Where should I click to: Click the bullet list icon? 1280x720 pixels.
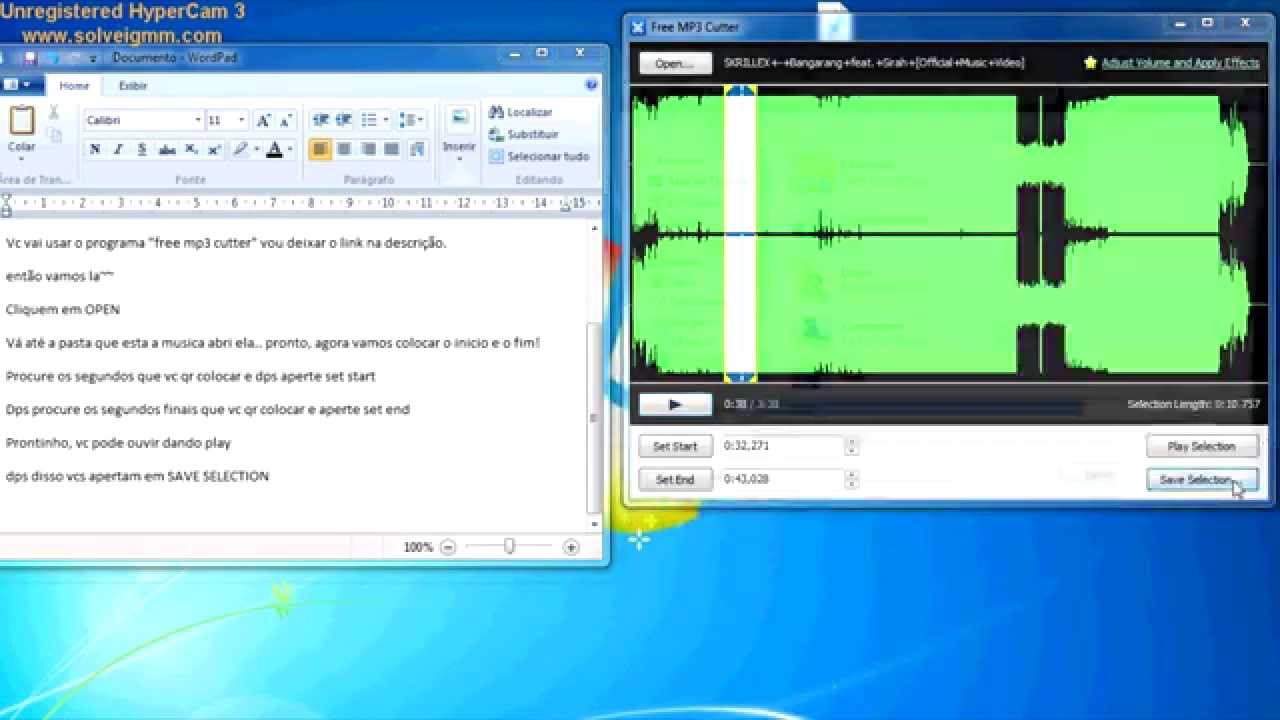(368, 120)
